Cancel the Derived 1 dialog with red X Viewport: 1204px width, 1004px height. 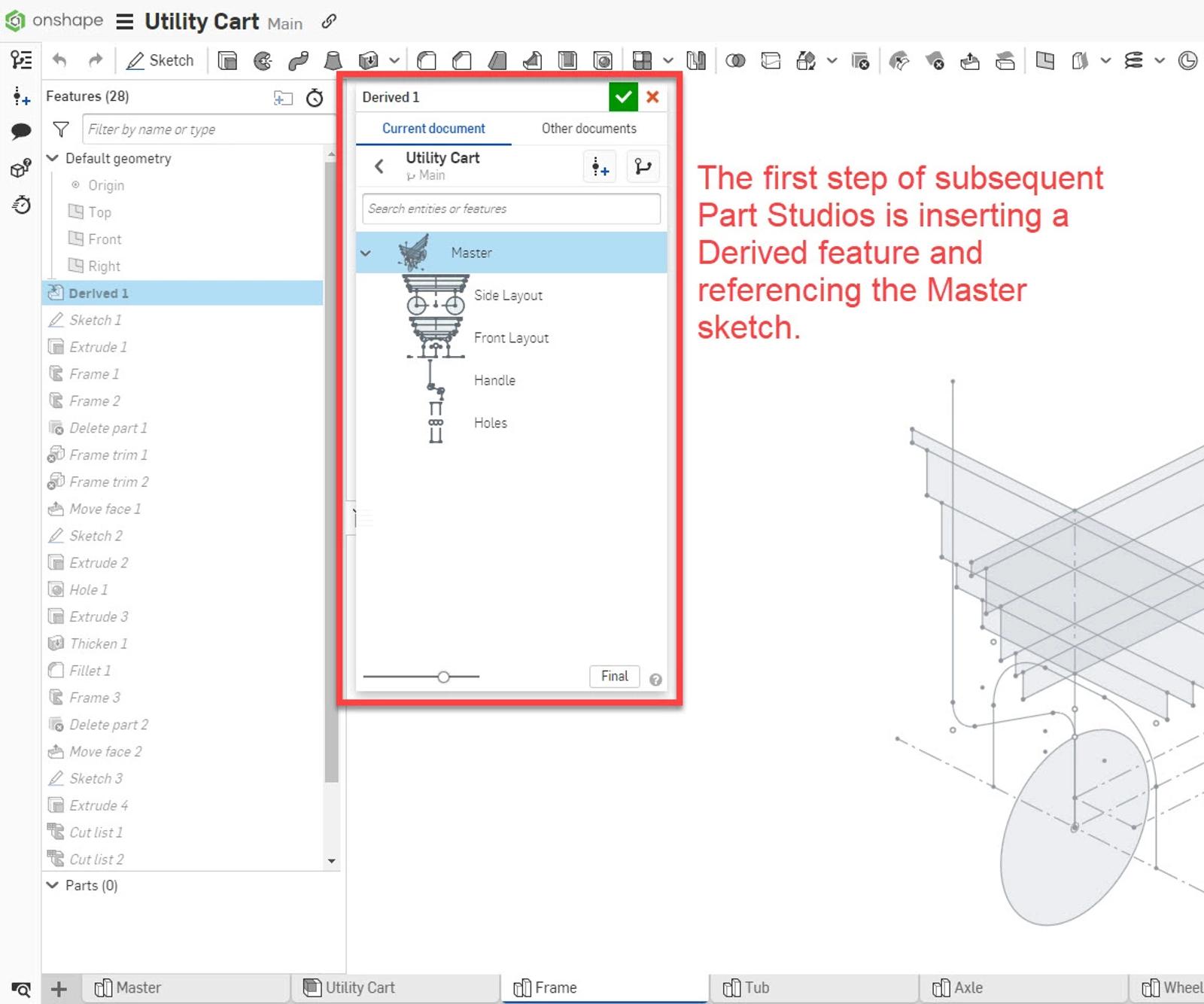click(x=652, y=96)
